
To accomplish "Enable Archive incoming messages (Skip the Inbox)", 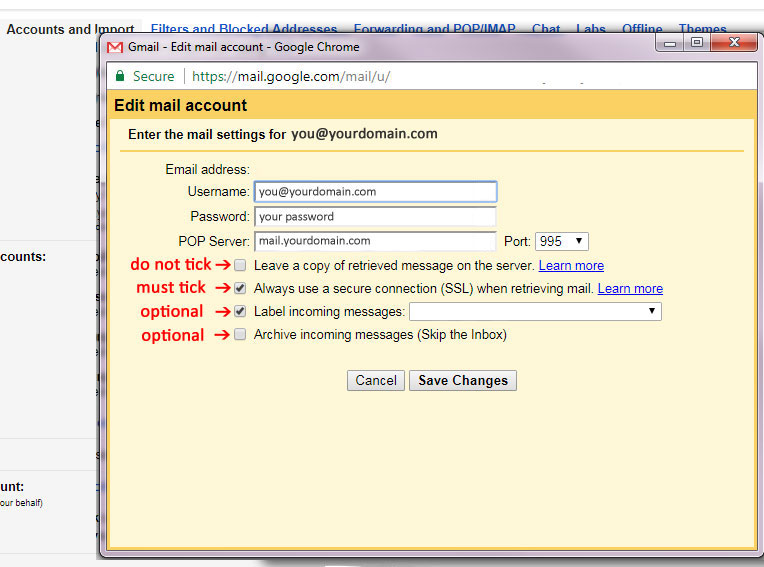I will click(x=240, y=334).
